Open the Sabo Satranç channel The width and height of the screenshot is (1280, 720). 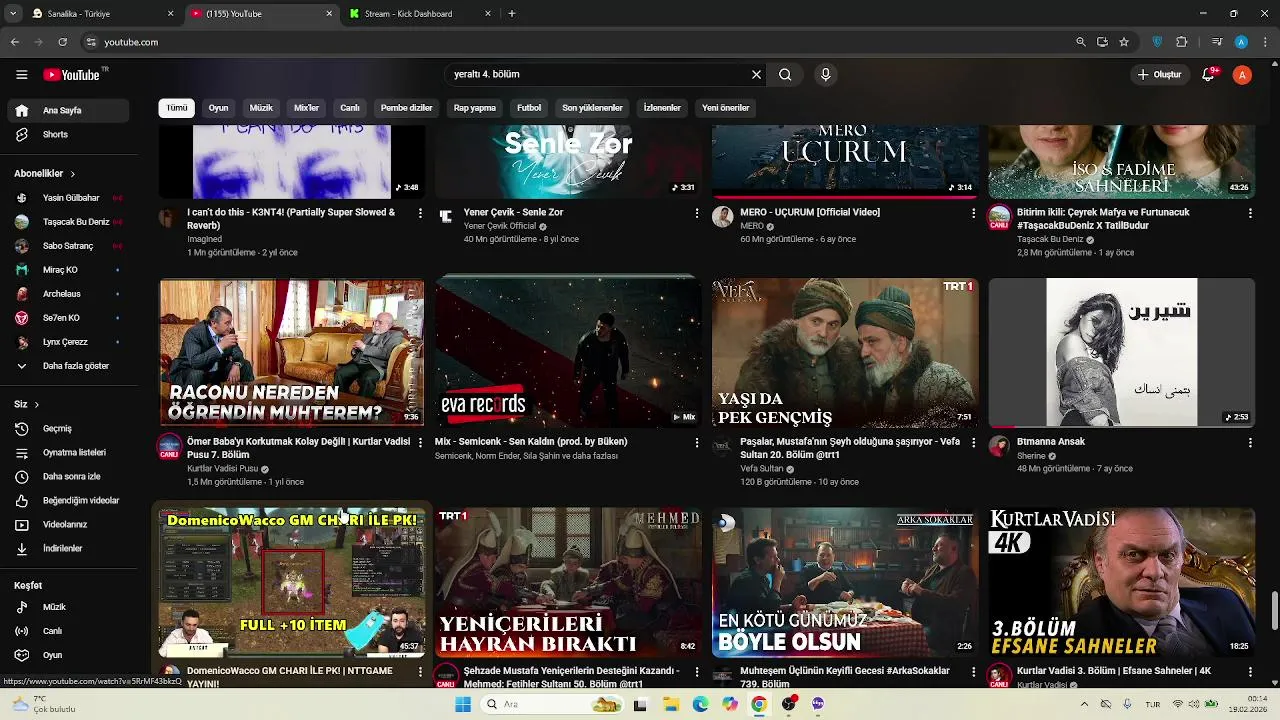click(68, 246)
